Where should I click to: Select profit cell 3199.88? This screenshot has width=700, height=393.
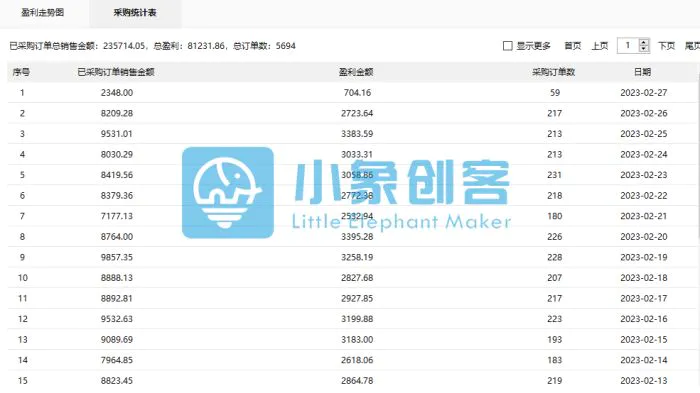pyautogui.click(x=357, y=318)
